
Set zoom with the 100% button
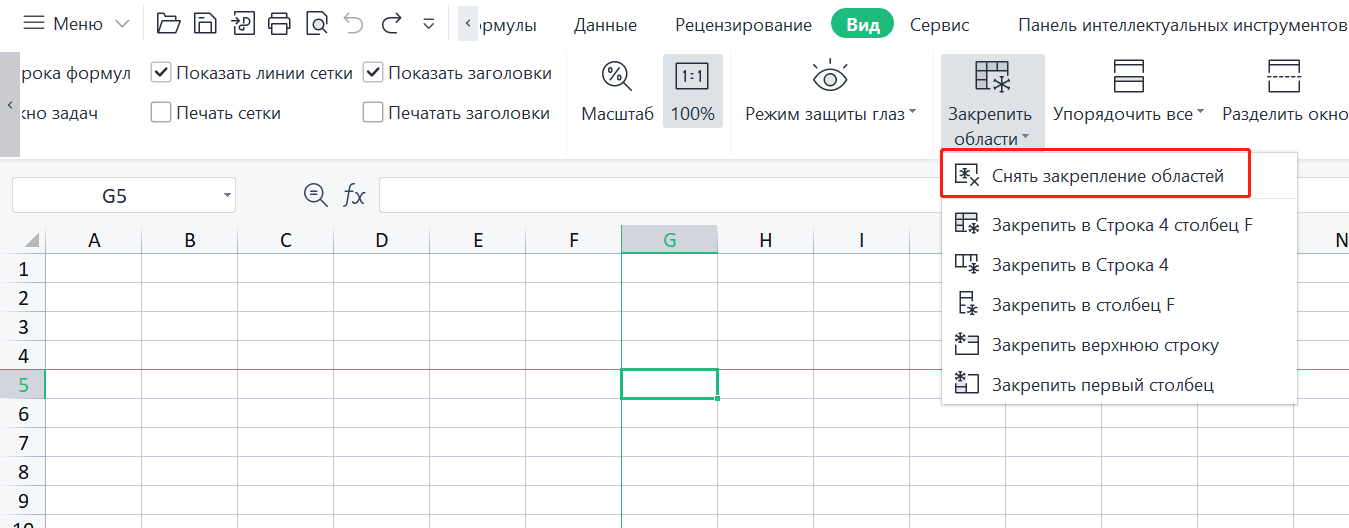(x=692, y=91)
